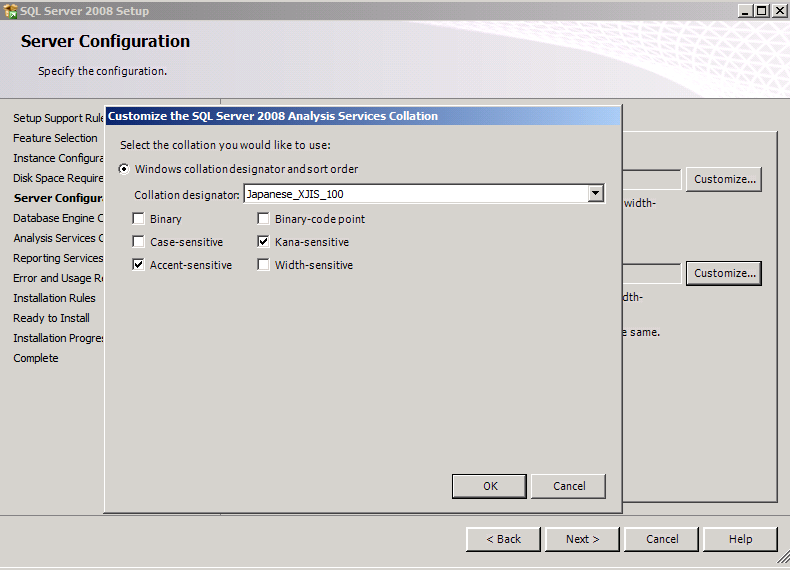Toggle the Width-sensitive checkbox
The height and width of the screenshot is (570, 790).
click(263, 265)
